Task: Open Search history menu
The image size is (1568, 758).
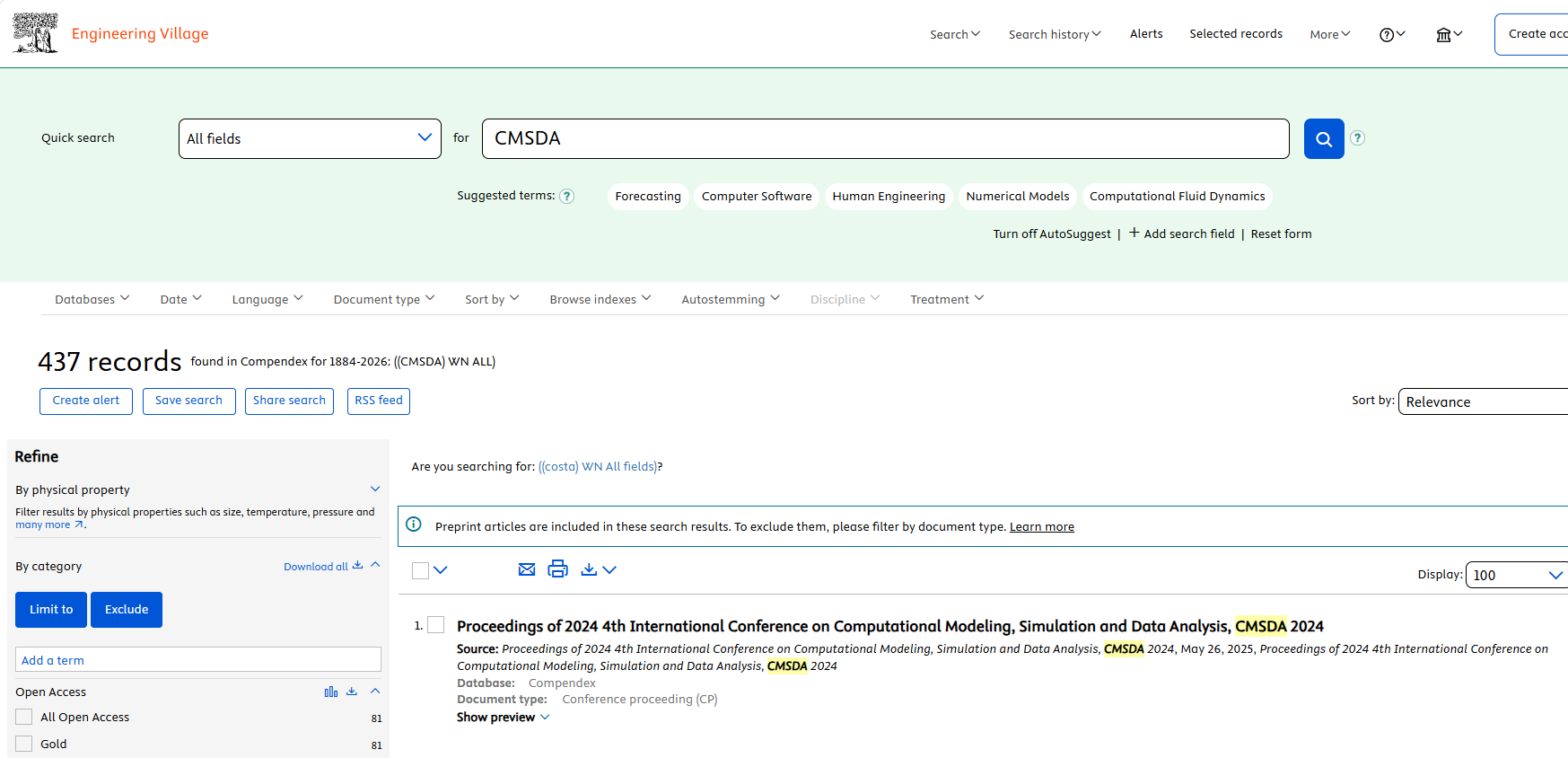Action: pyautogui.click(x=1055, y=34)
